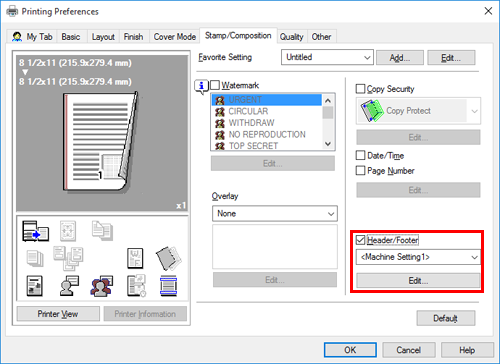The height and width of the screenshot is (364, 500).
Task: Click the Default button
Action: pyautogui.click(x=446, y=318)
